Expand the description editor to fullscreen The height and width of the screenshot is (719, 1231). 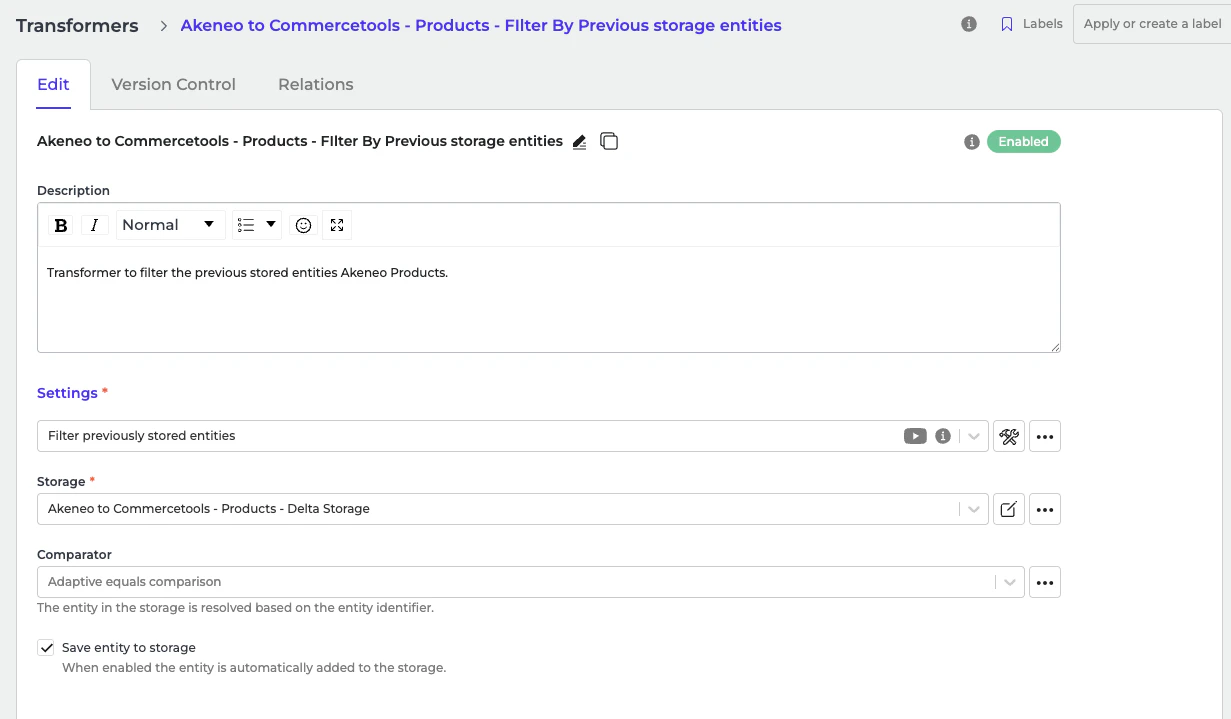337,225
